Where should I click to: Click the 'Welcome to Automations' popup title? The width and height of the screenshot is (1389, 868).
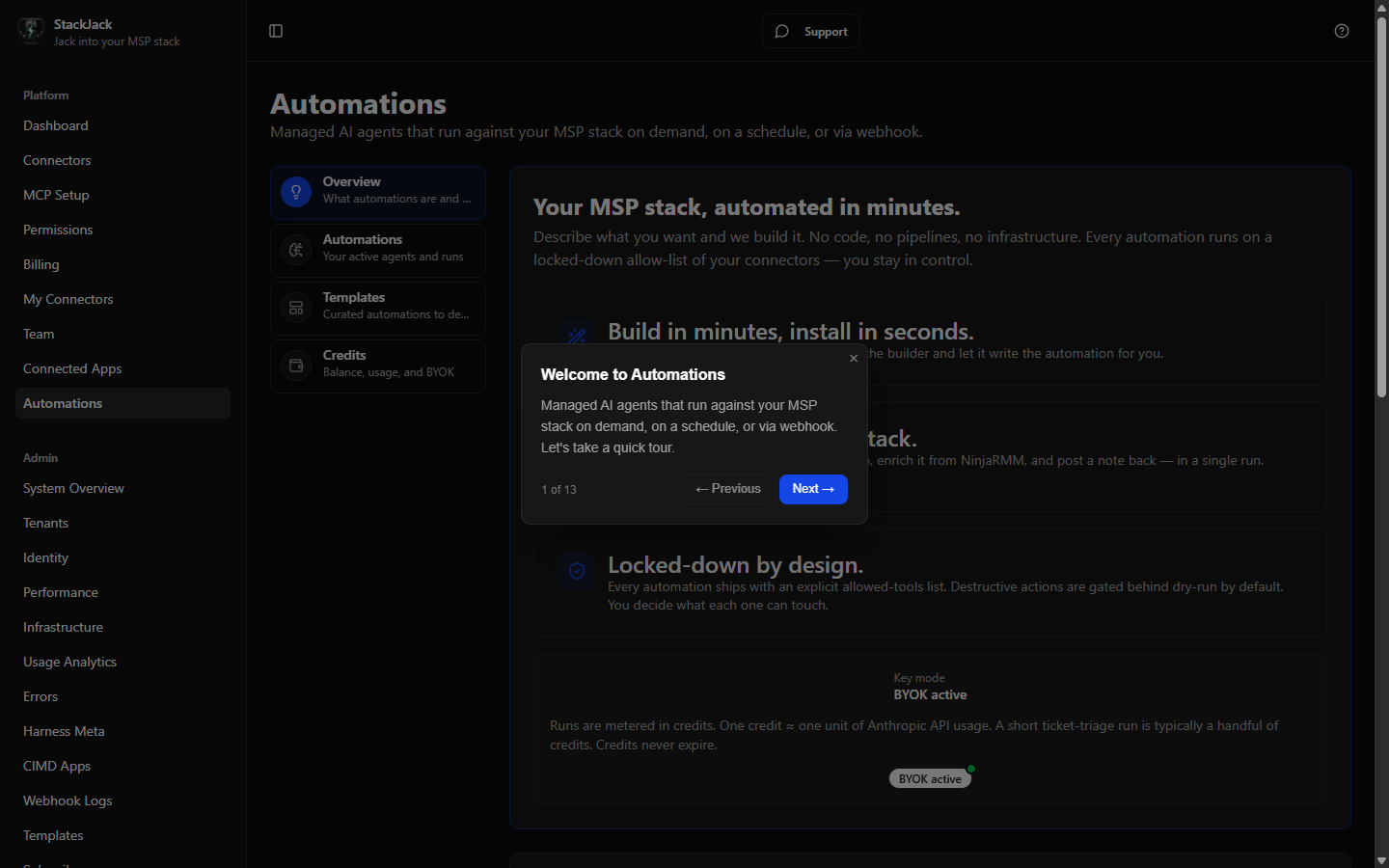(633, 374)
